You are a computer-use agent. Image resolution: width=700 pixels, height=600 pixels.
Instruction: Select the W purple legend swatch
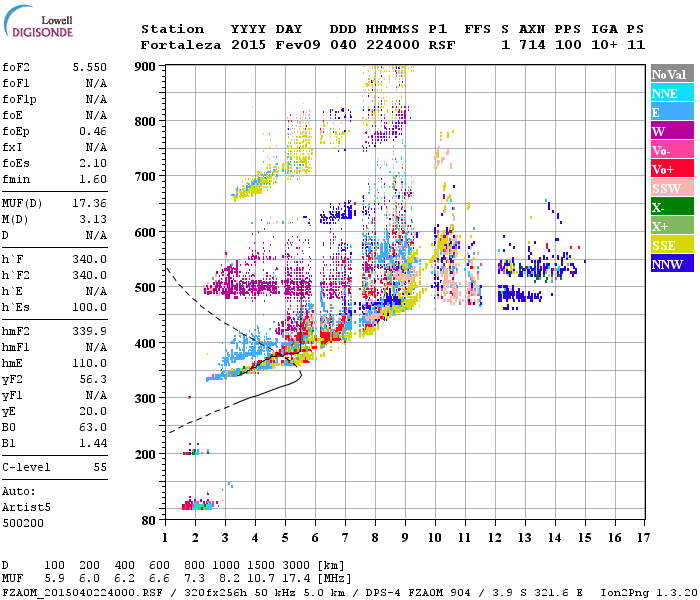coord(672,131)
